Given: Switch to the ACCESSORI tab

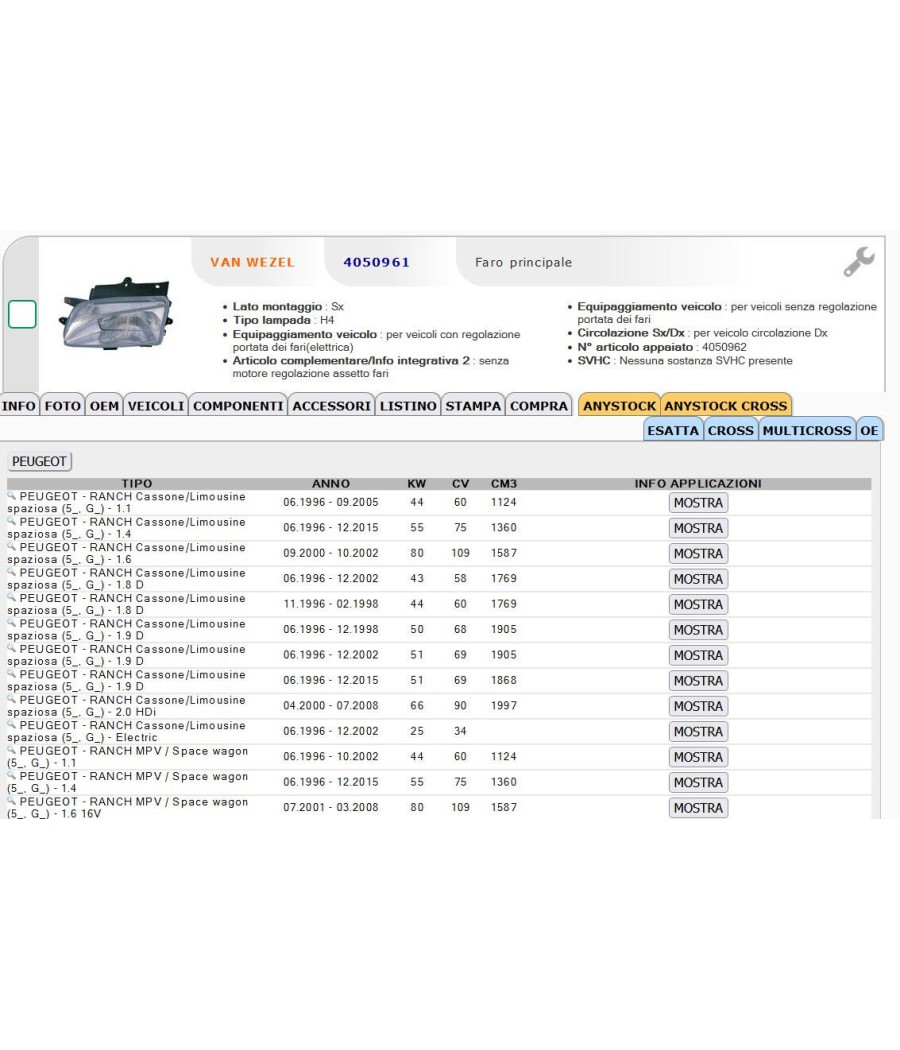Looking at the screenshot, I should (331, 406).
